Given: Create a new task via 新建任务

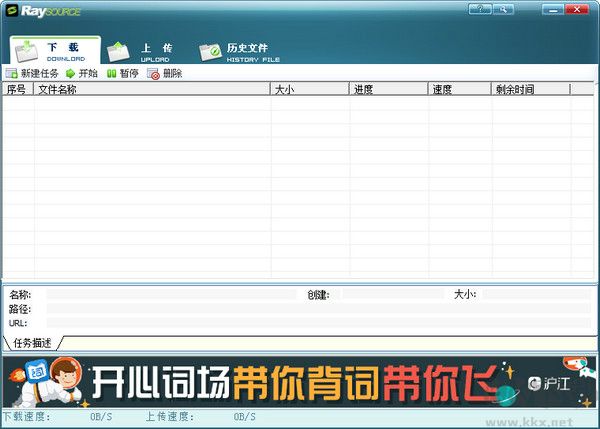Looking at the screenshot, I should 32,73.
